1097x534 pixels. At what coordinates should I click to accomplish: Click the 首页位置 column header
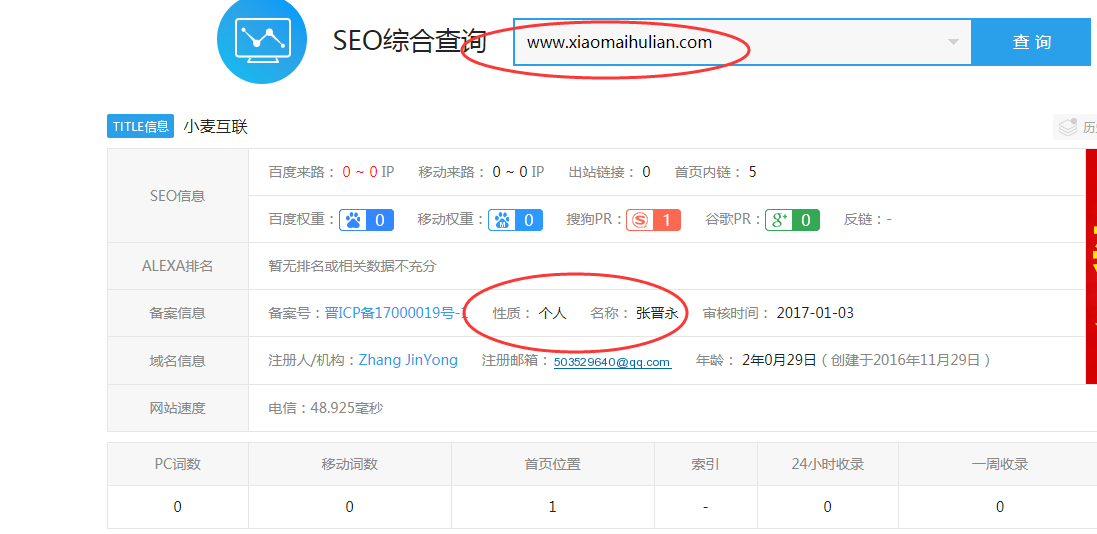[x=553, y=464]
